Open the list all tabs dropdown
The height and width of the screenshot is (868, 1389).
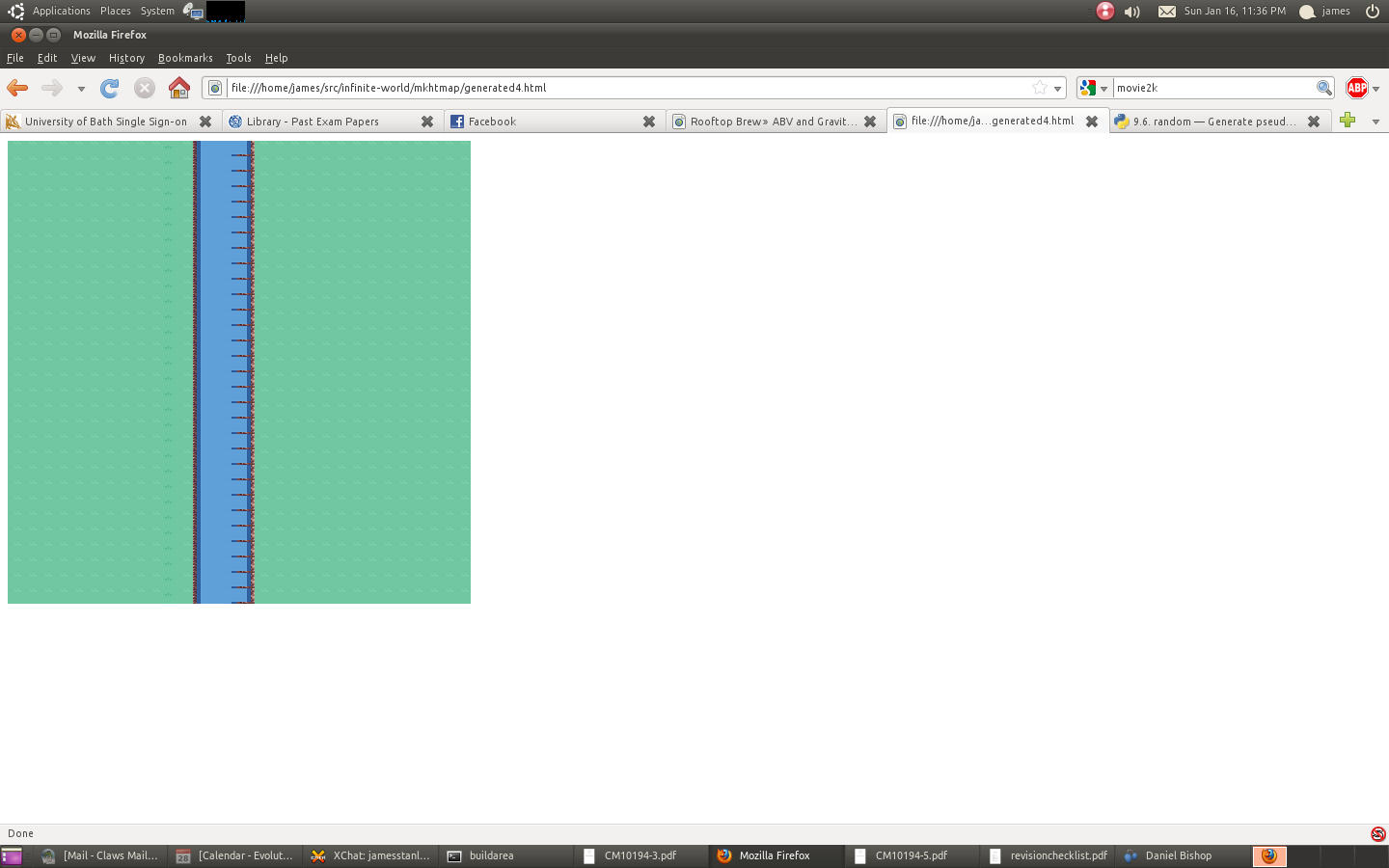coord(1375,122)
